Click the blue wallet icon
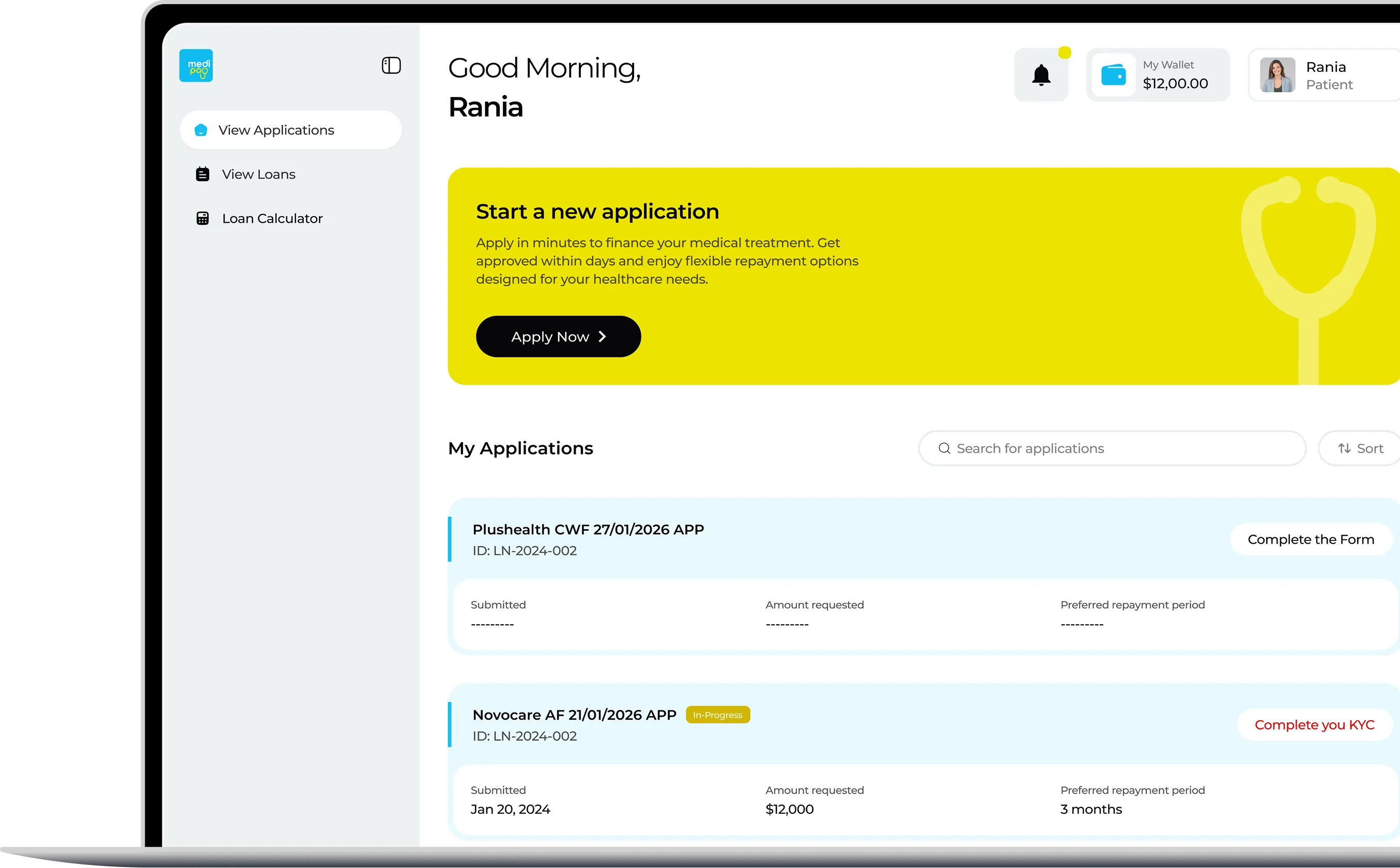This screenshot has width=1400, height=868. click(x=1113, y=75)
